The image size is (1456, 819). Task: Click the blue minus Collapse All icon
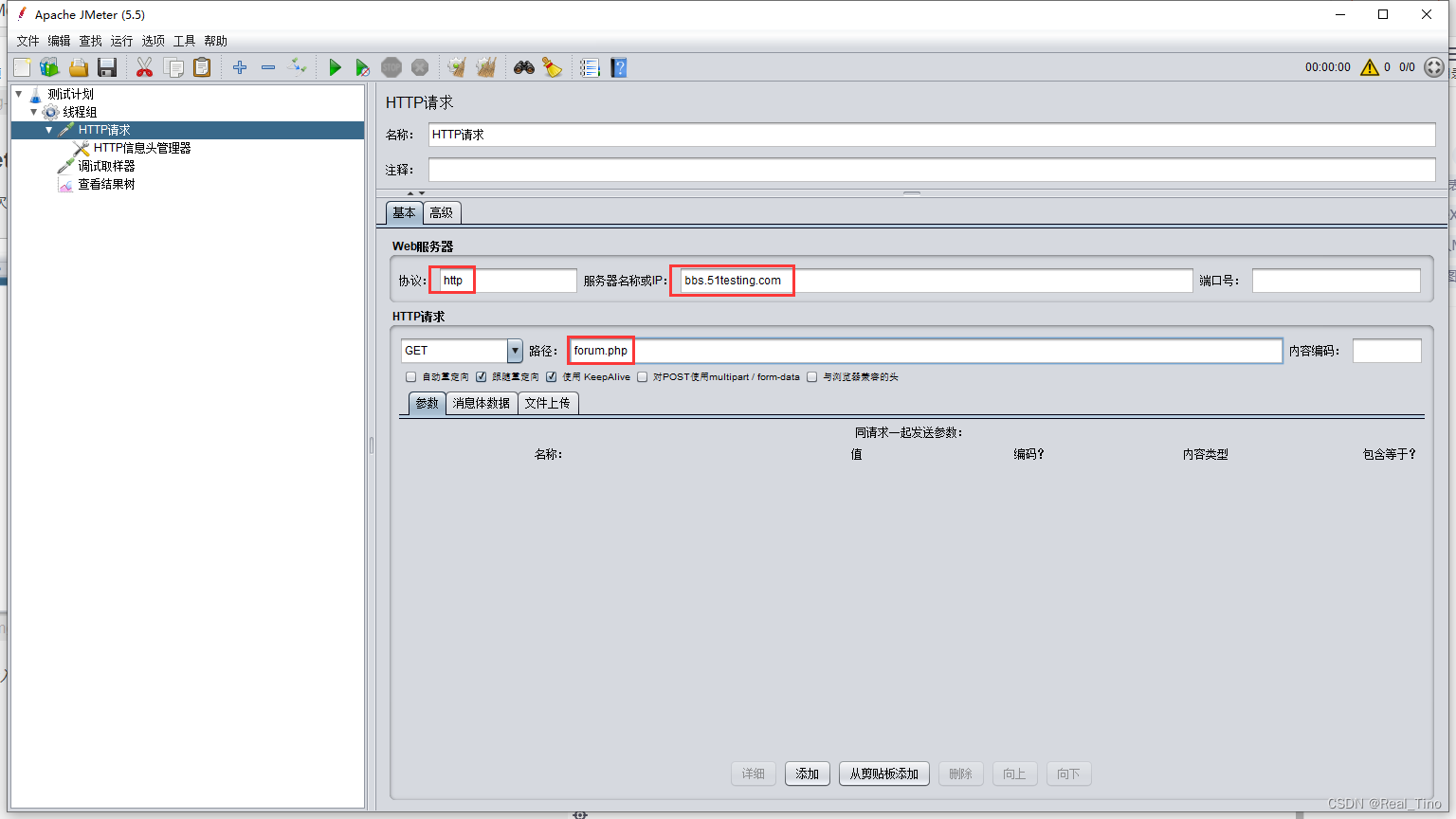[268, 67]
